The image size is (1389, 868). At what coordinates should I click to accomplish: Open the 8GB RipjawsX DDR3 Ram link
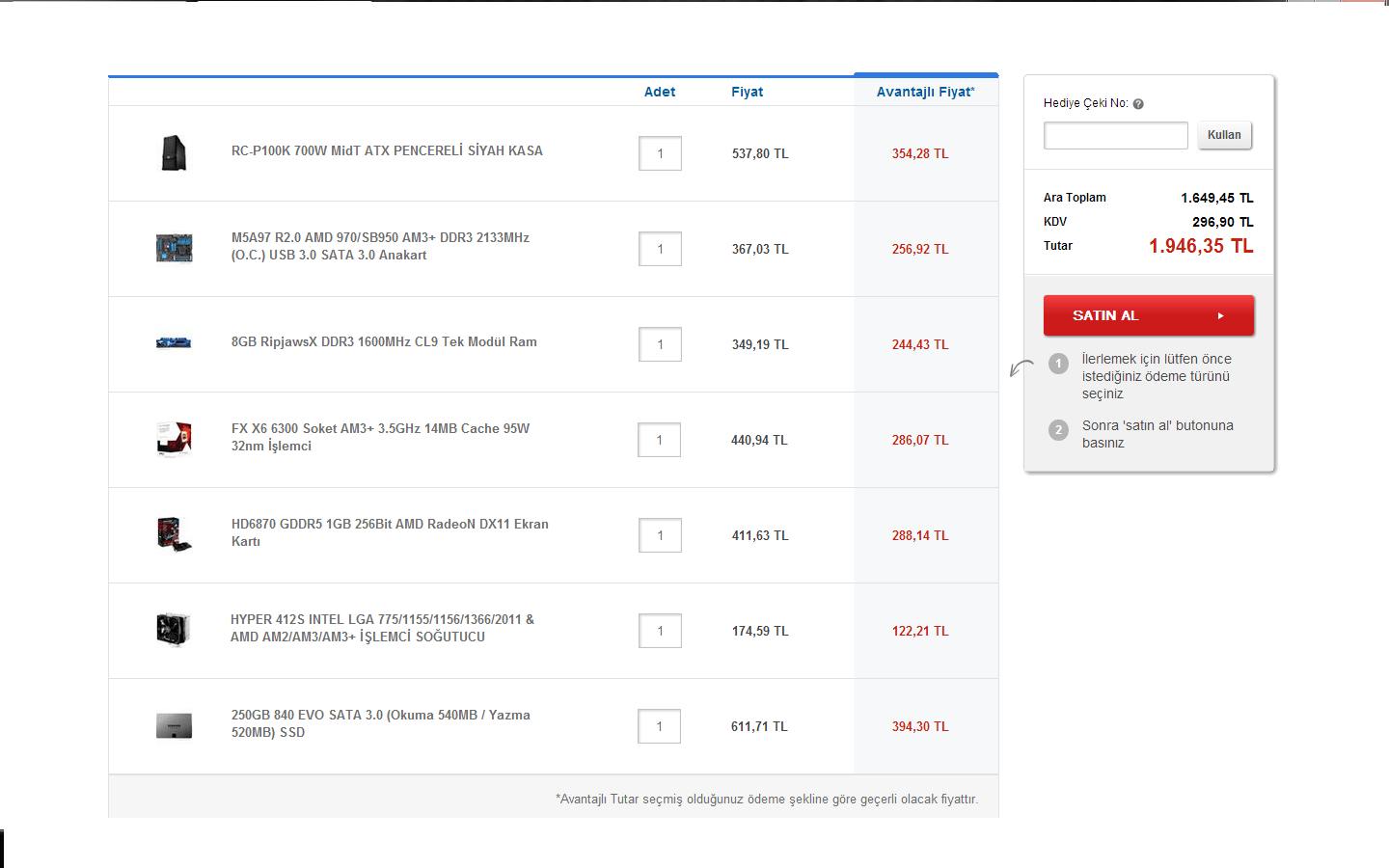click(384, 341)
